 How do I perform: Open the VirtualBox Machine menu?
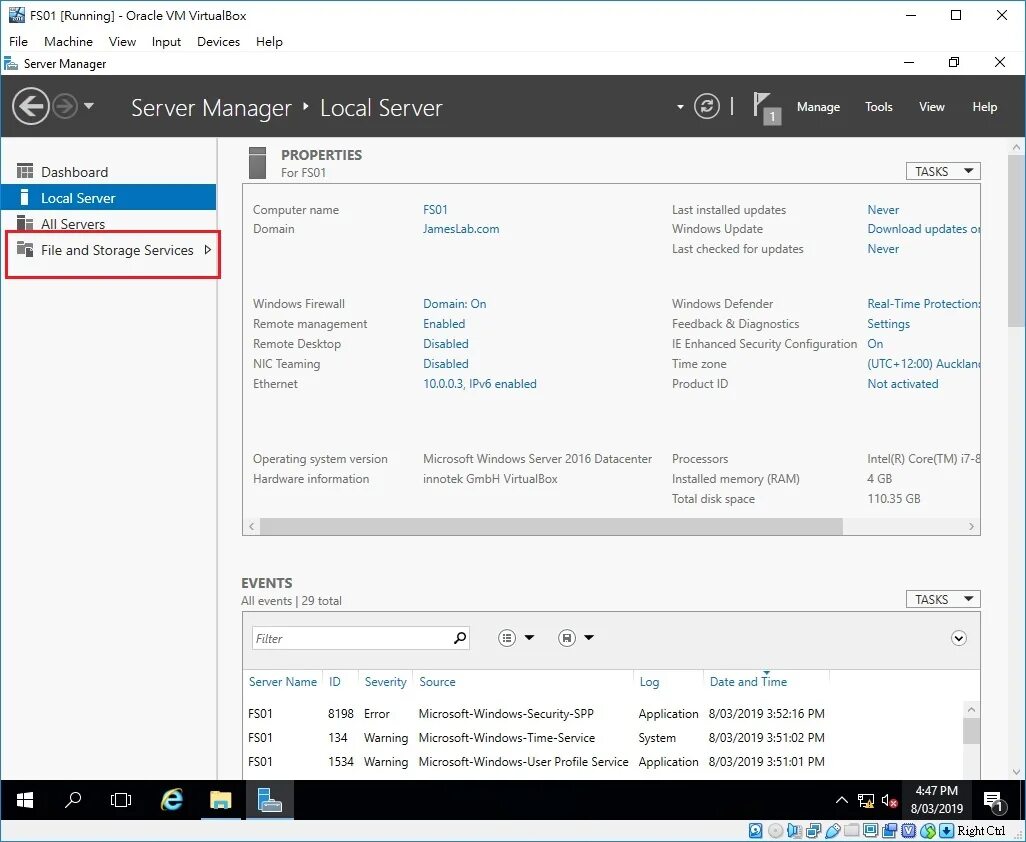[68, 42]
